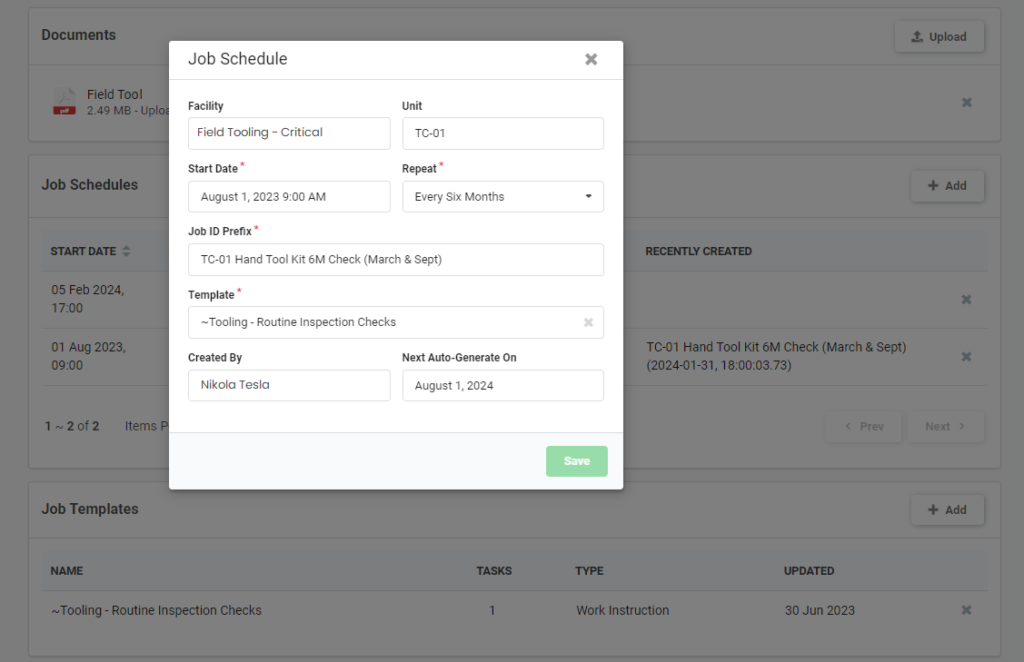Click the Created By field
1024x662 pixels.
pos(289,386)
